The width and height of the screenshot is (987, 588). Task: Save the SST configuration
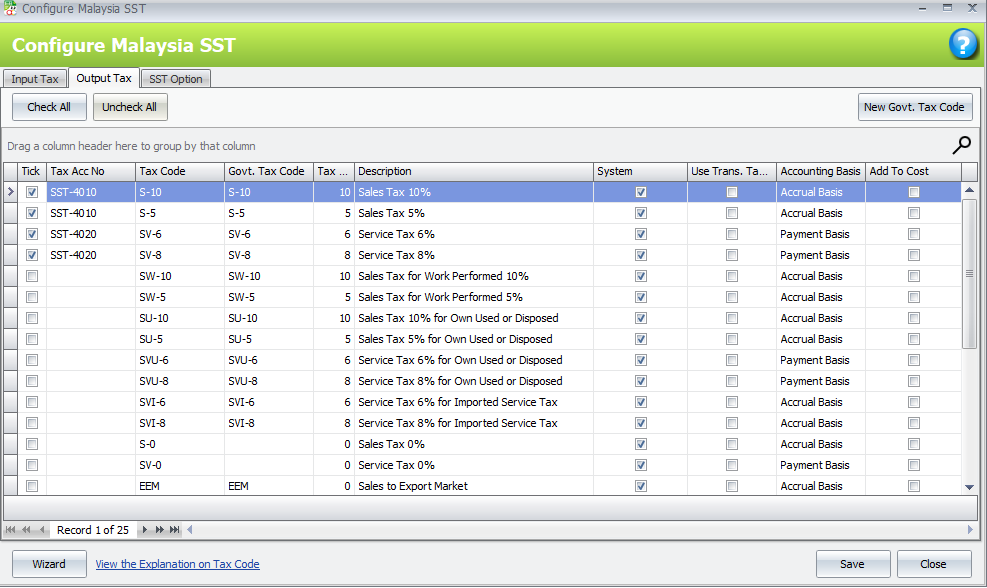(853, 564)
